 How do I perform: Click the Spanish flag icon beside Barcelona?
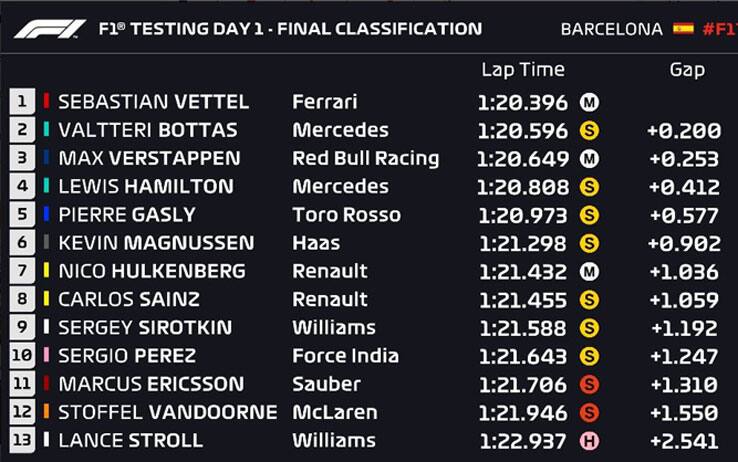(683, 29)
